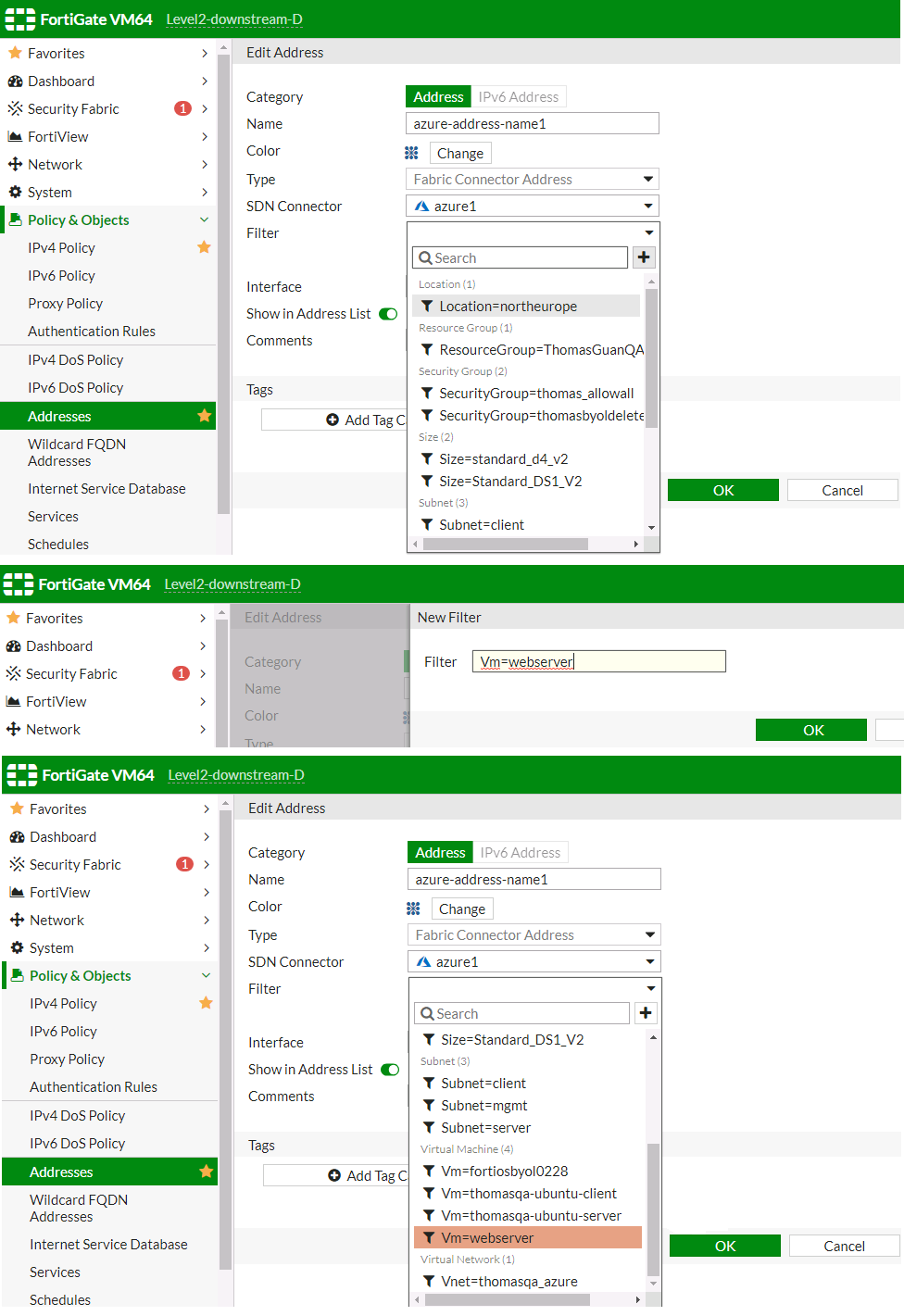Expand the Favorites chevron in the top screenshot sidebar
Screen dimensions: 904x1316
coord(205,53)
